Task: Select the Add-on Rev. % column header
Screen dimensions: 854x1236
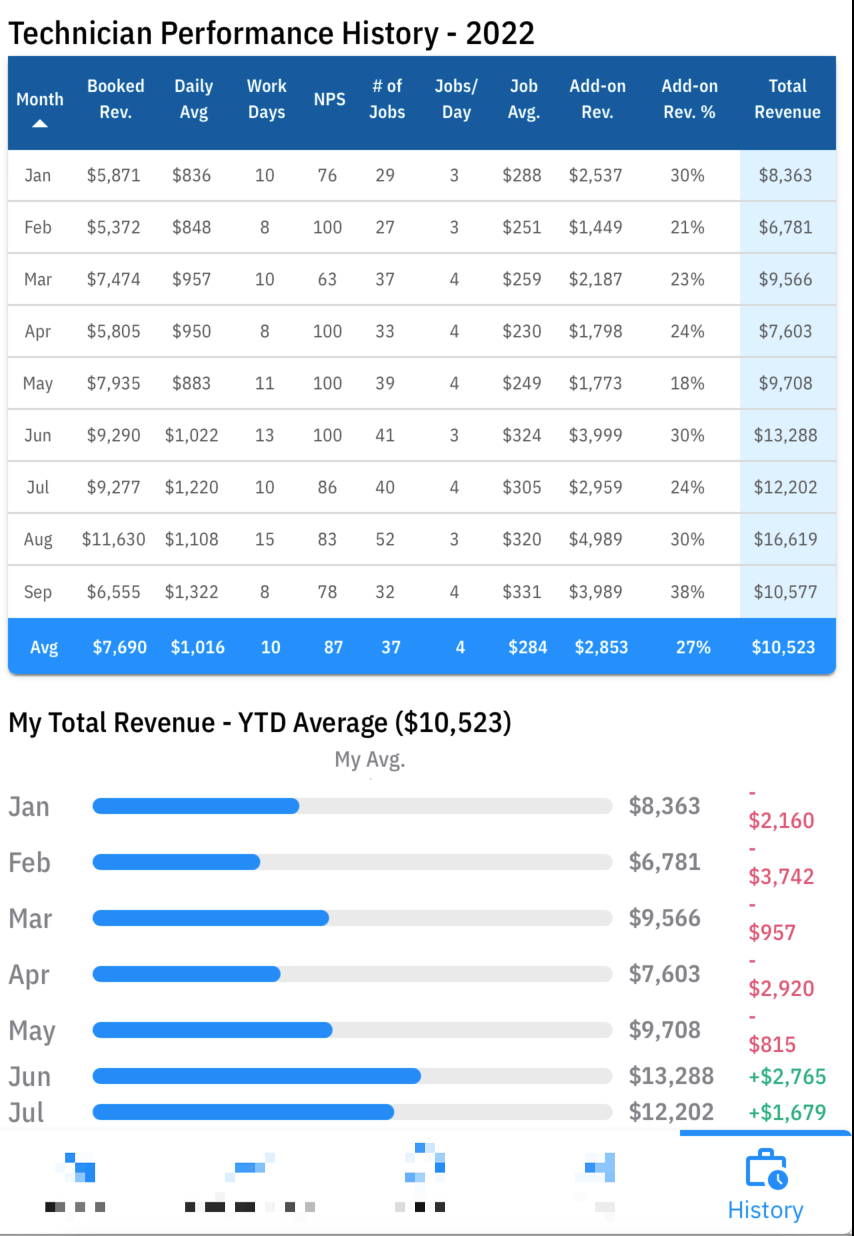Action: [x=689, y=99]
